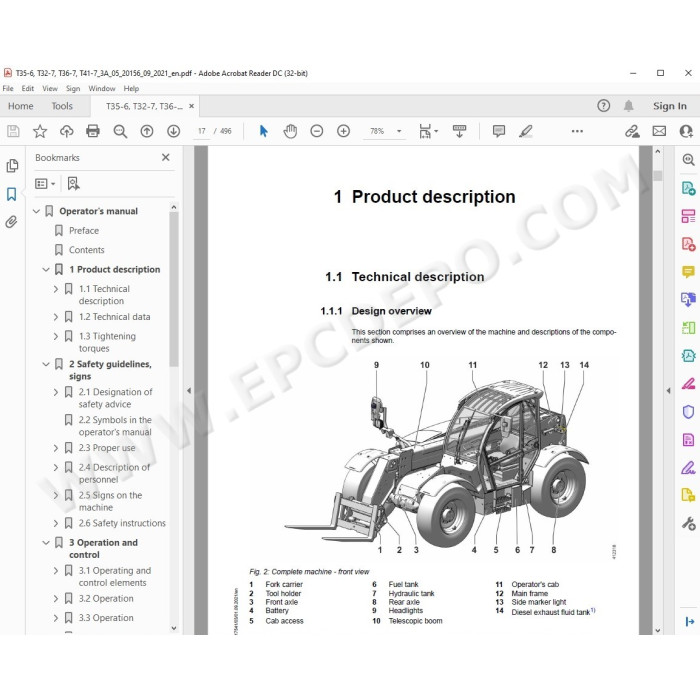The width and height of the screenshot is (700, 700).
Task: Collapse the Operator's manual bookmark
Action: (x=37, y=211)
